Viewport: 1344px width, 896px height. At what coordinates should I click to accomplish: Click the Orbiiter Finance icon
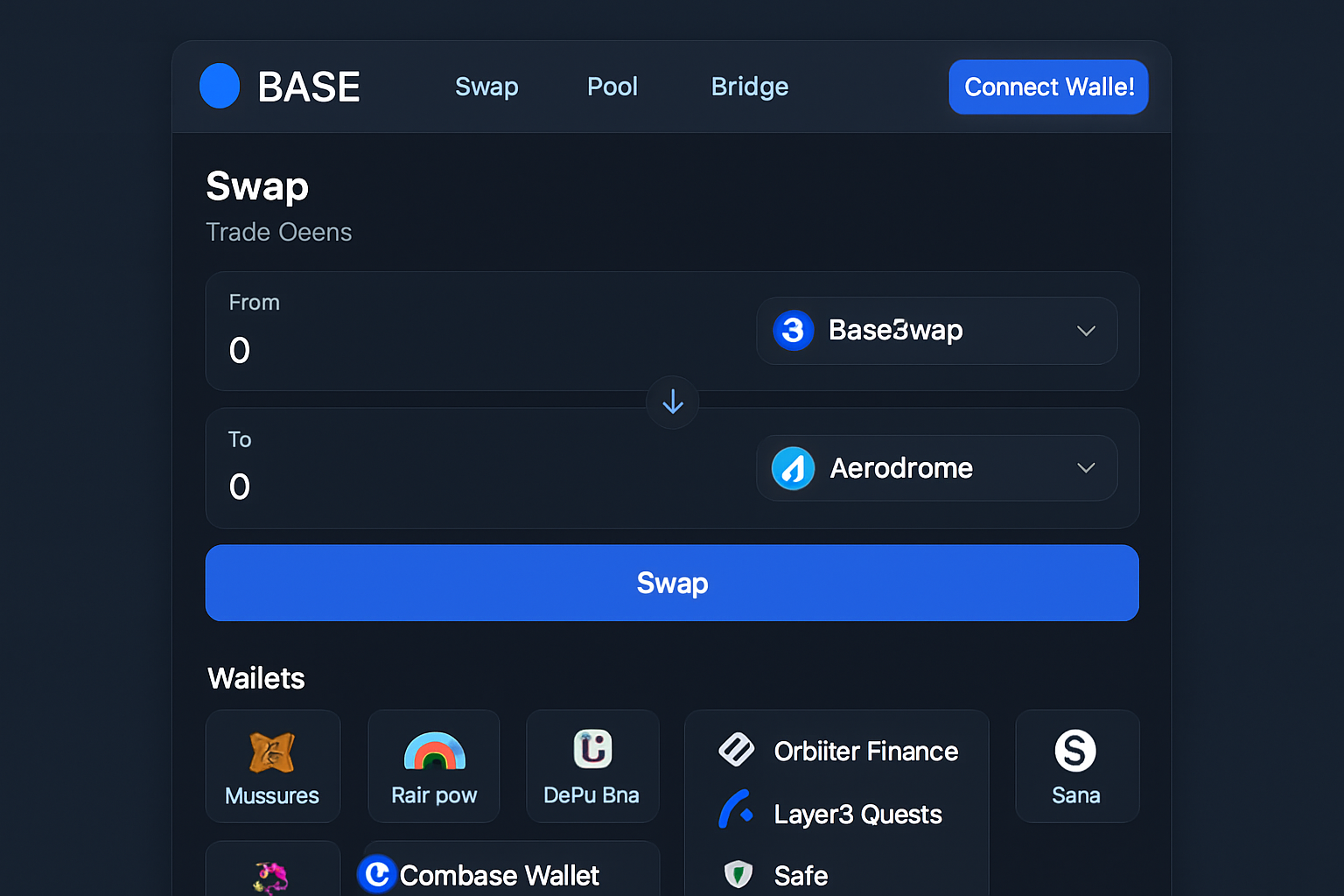point(737,750)
